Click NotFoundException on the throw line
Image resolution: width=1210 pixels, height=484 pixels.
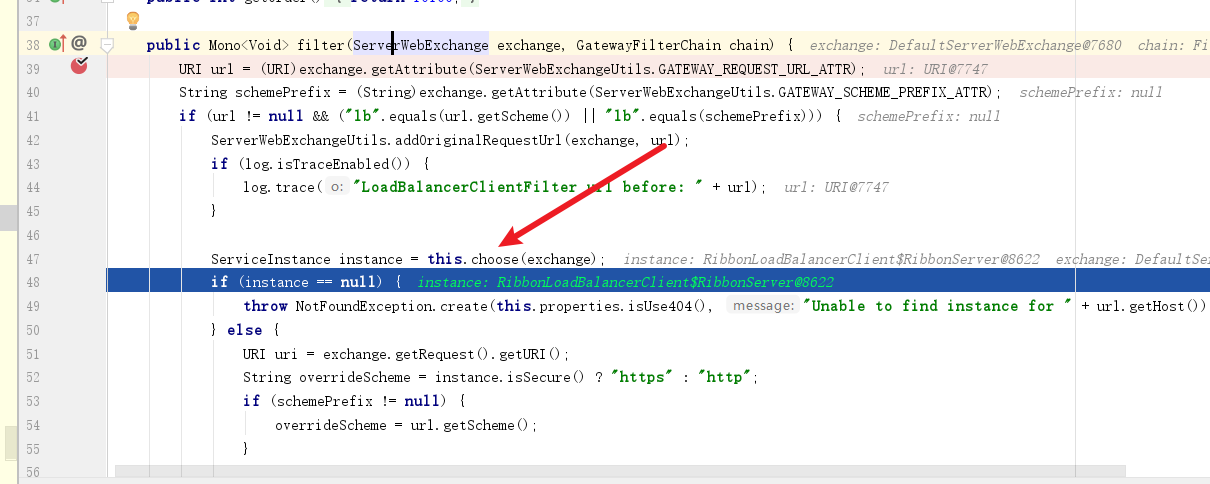click(x=364, y=306)
